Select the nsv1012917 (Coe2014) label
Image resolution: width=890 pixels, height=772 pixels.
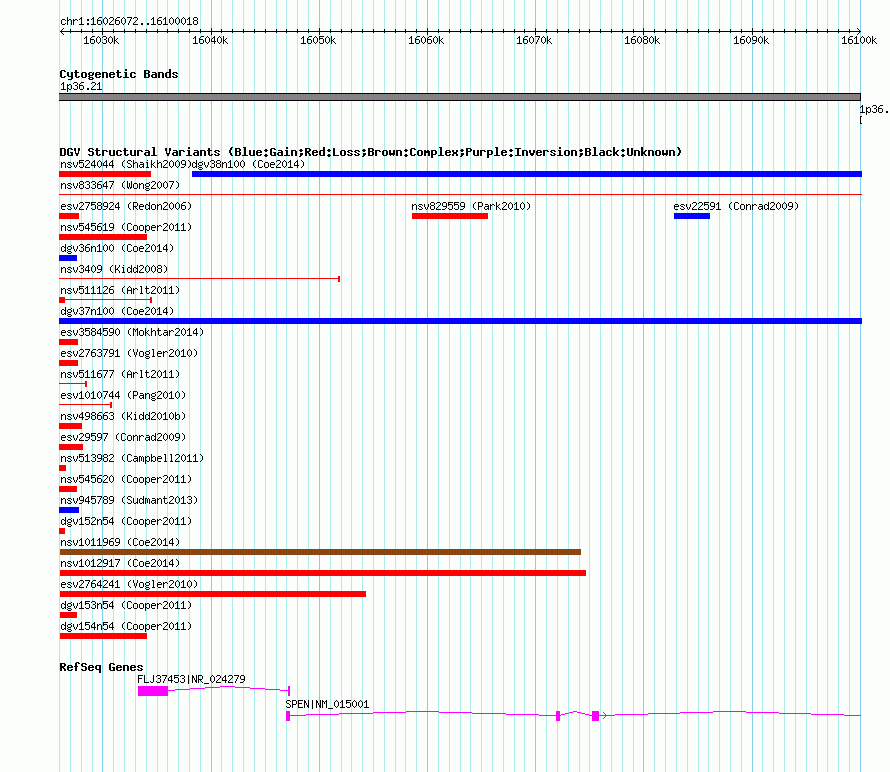pos(120,563)
